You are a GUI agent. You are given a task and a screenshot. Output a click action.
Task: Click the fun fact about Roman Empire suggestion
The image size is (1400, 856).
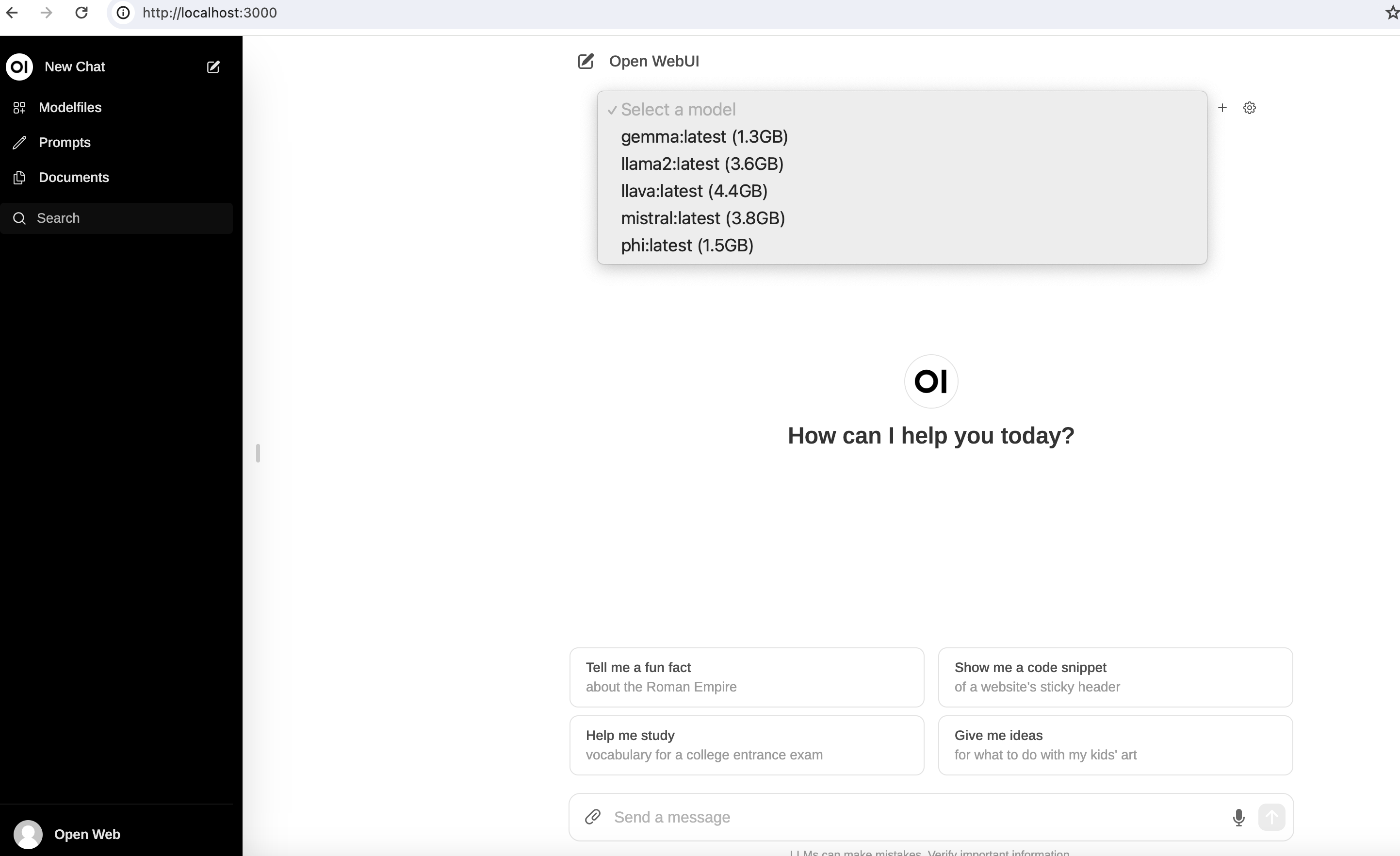(x=746, y=677)
